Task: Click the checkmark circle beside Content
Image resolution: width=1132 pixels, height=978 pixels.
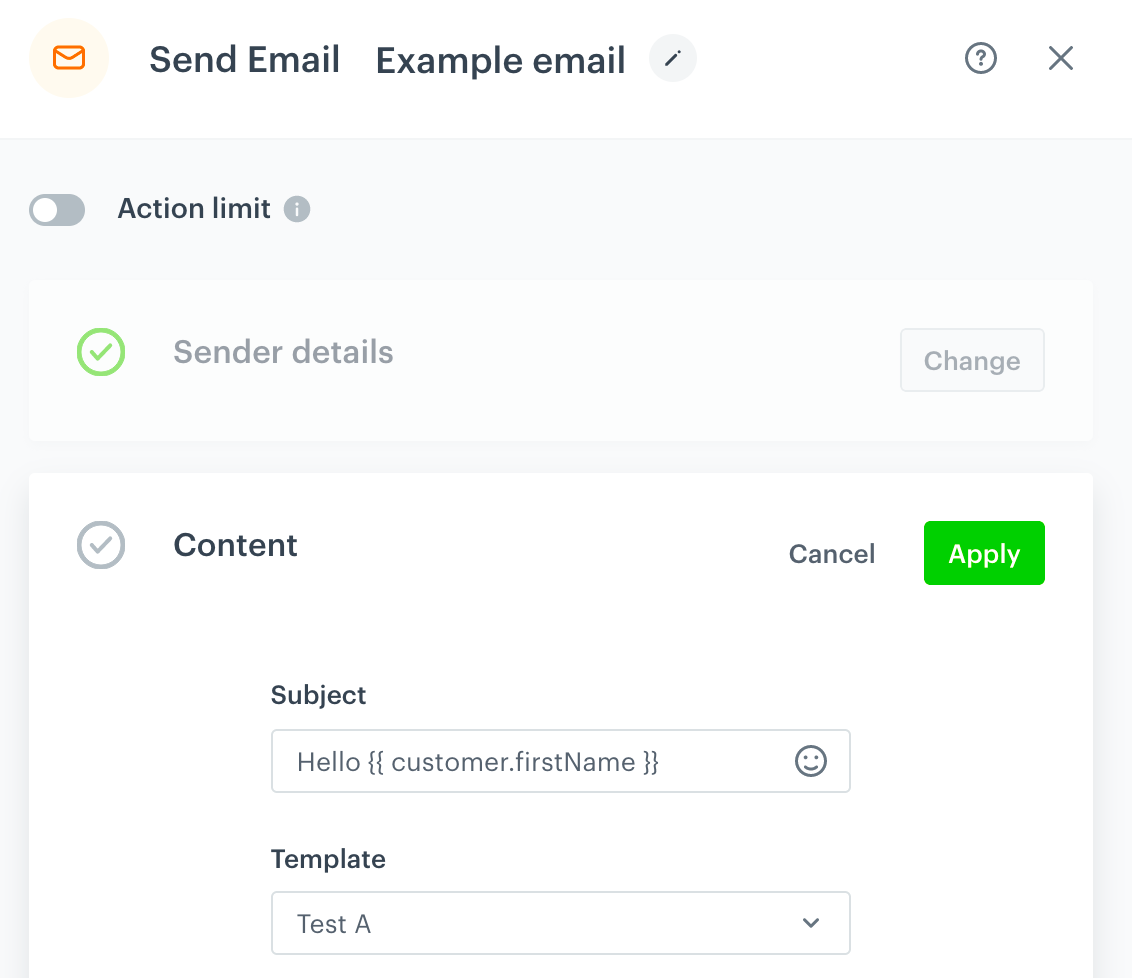Action: click(x=100, y=545)
